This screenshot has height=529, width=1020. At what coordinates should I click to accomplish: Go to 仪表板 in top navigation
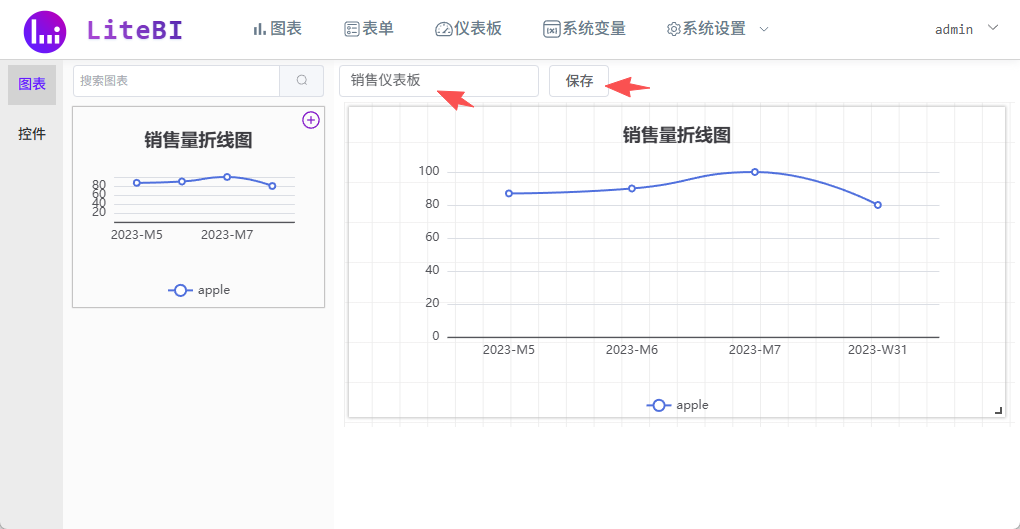click(468, 29)
